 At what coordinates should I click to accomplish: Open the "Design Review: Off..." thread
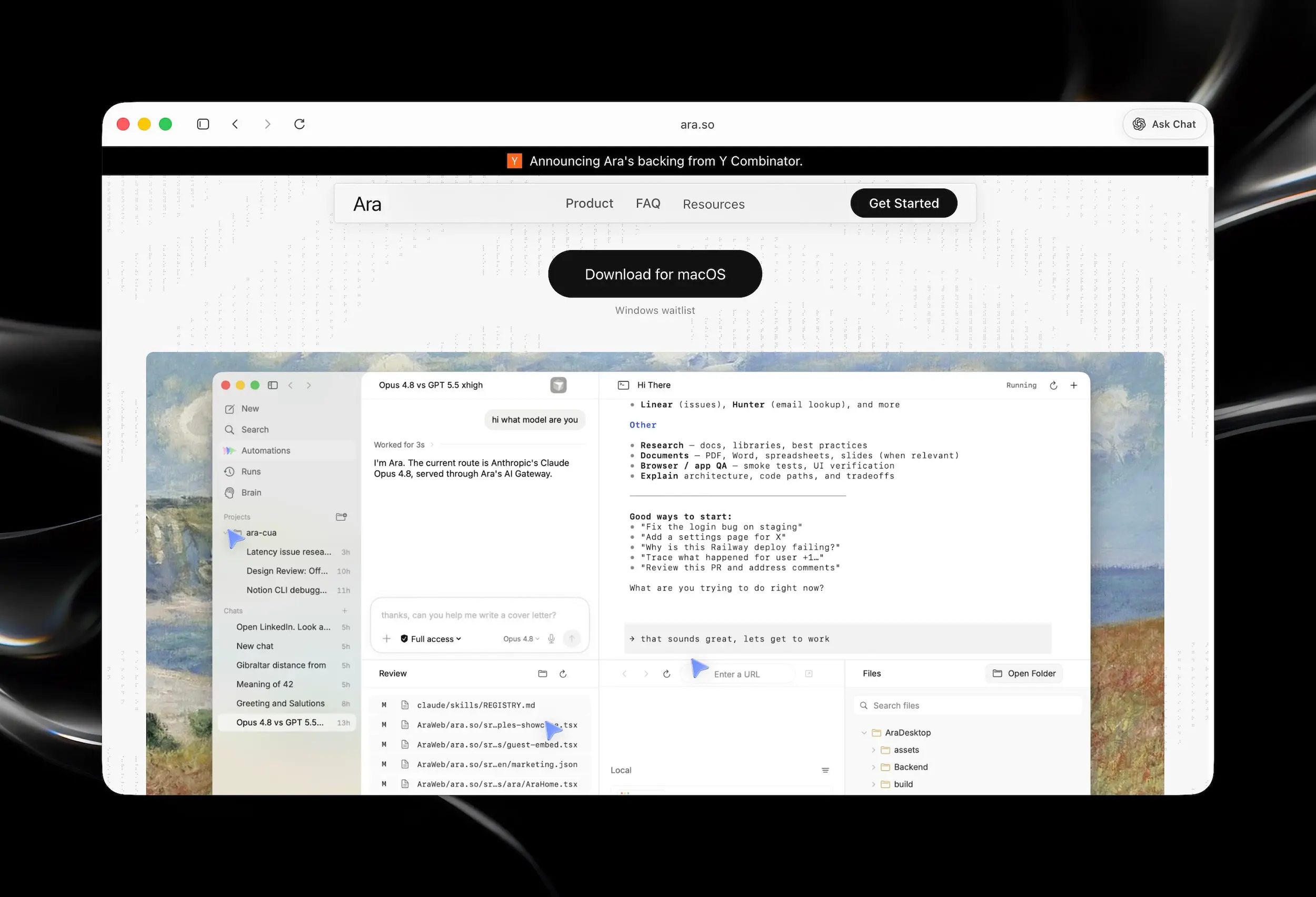287,571
